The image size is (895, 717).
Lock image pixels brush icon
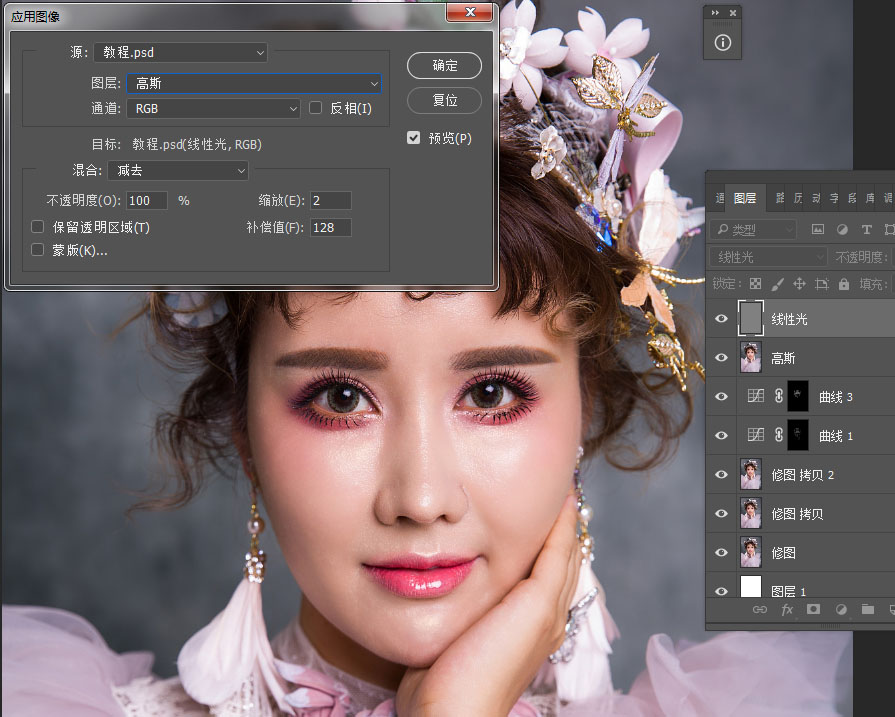coord(777,284)
